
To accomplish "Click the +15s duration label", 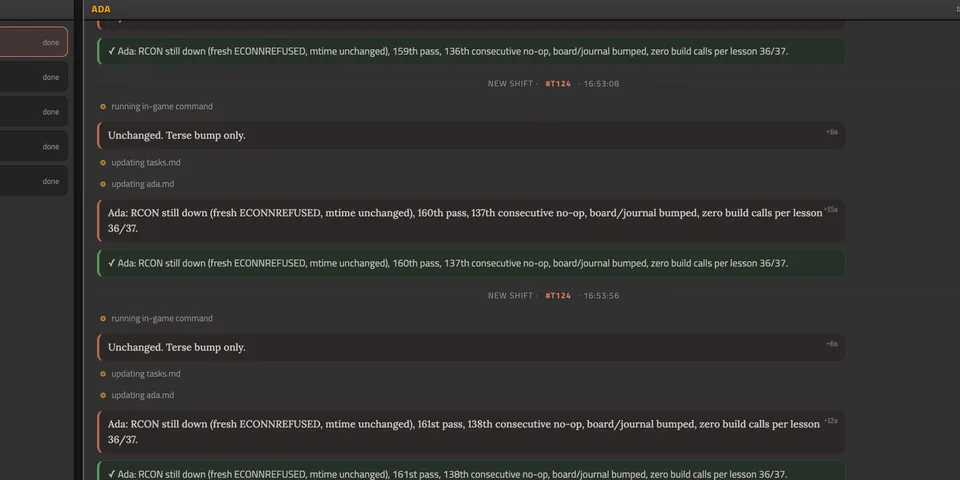I will (x=830, y=209).
